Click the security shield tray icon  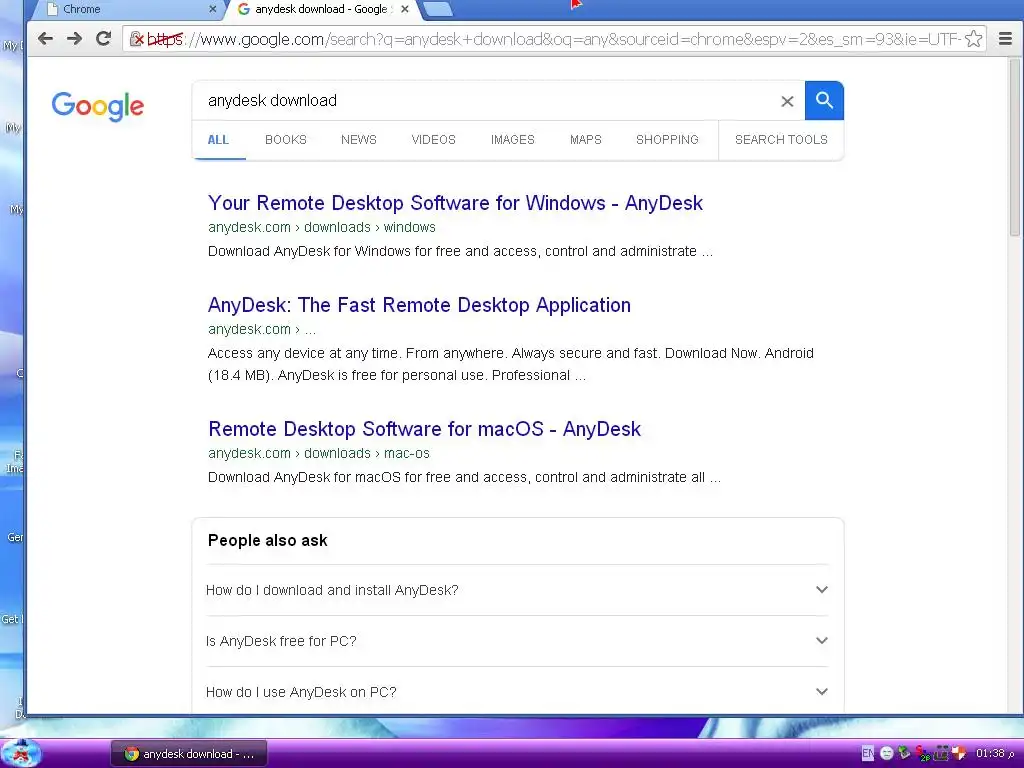[959, 754]
